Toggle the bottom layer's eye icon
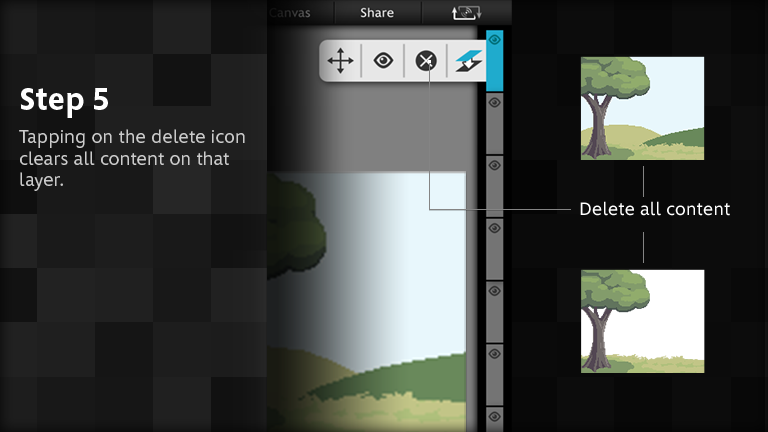Viewport: 768px width, 432px height. tap(495, 417)
